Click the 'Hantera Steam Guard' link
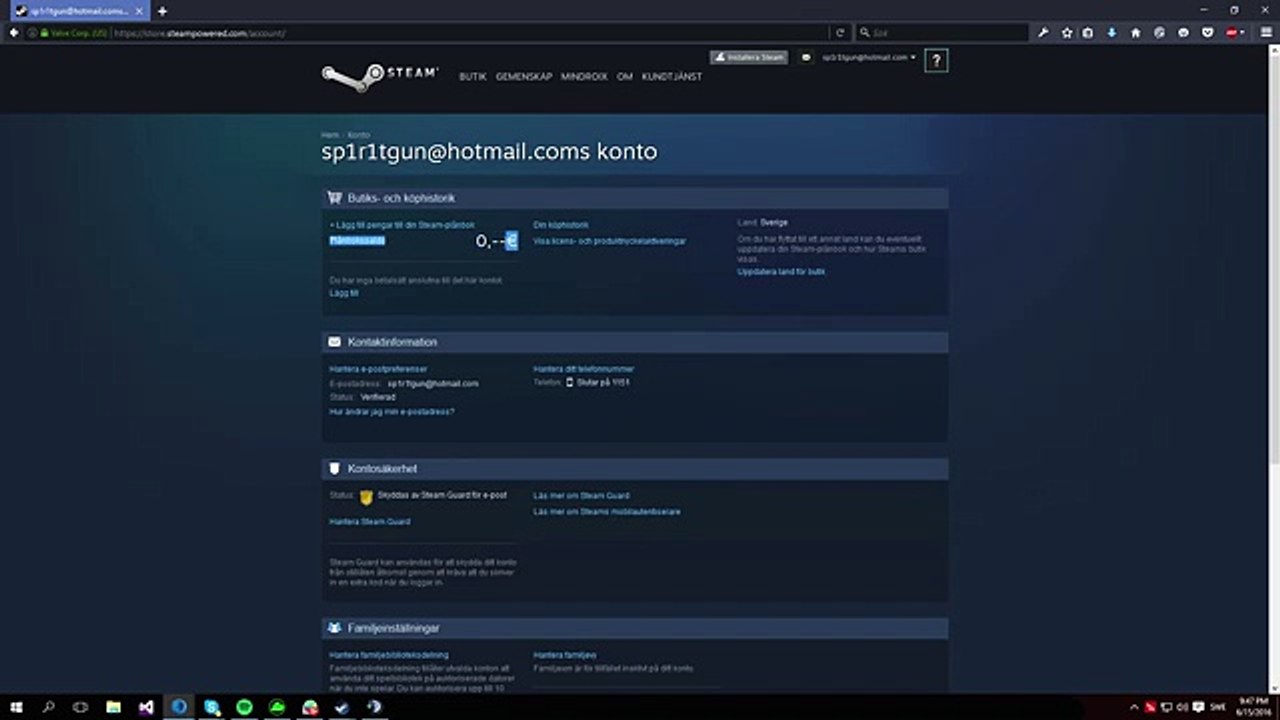The height and width of the screenshot is (720, 1280). (x=370, y=522)
